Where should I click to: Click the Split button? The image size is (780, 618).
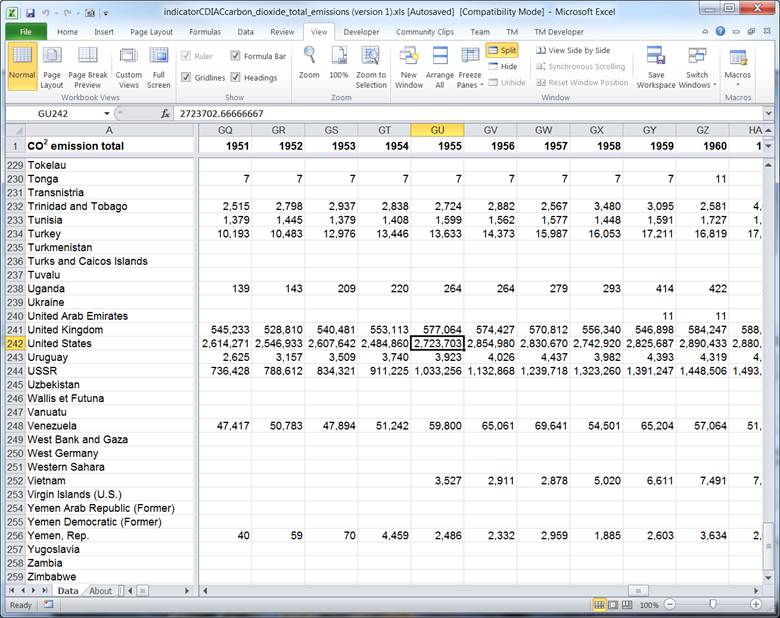[x=503, y=50]
